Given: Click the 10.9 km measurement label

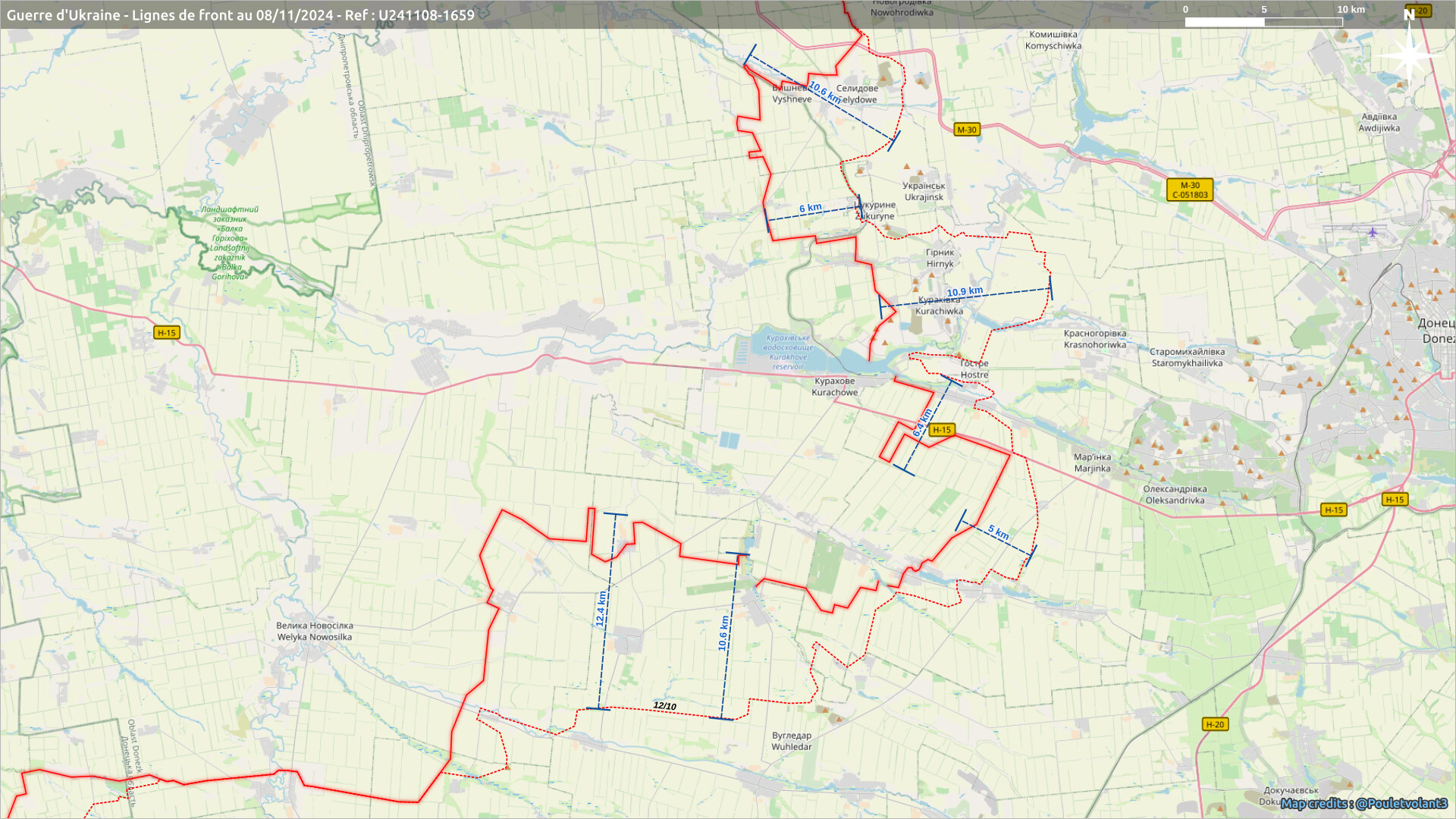Looking at the screenshot, I should 965,291.
